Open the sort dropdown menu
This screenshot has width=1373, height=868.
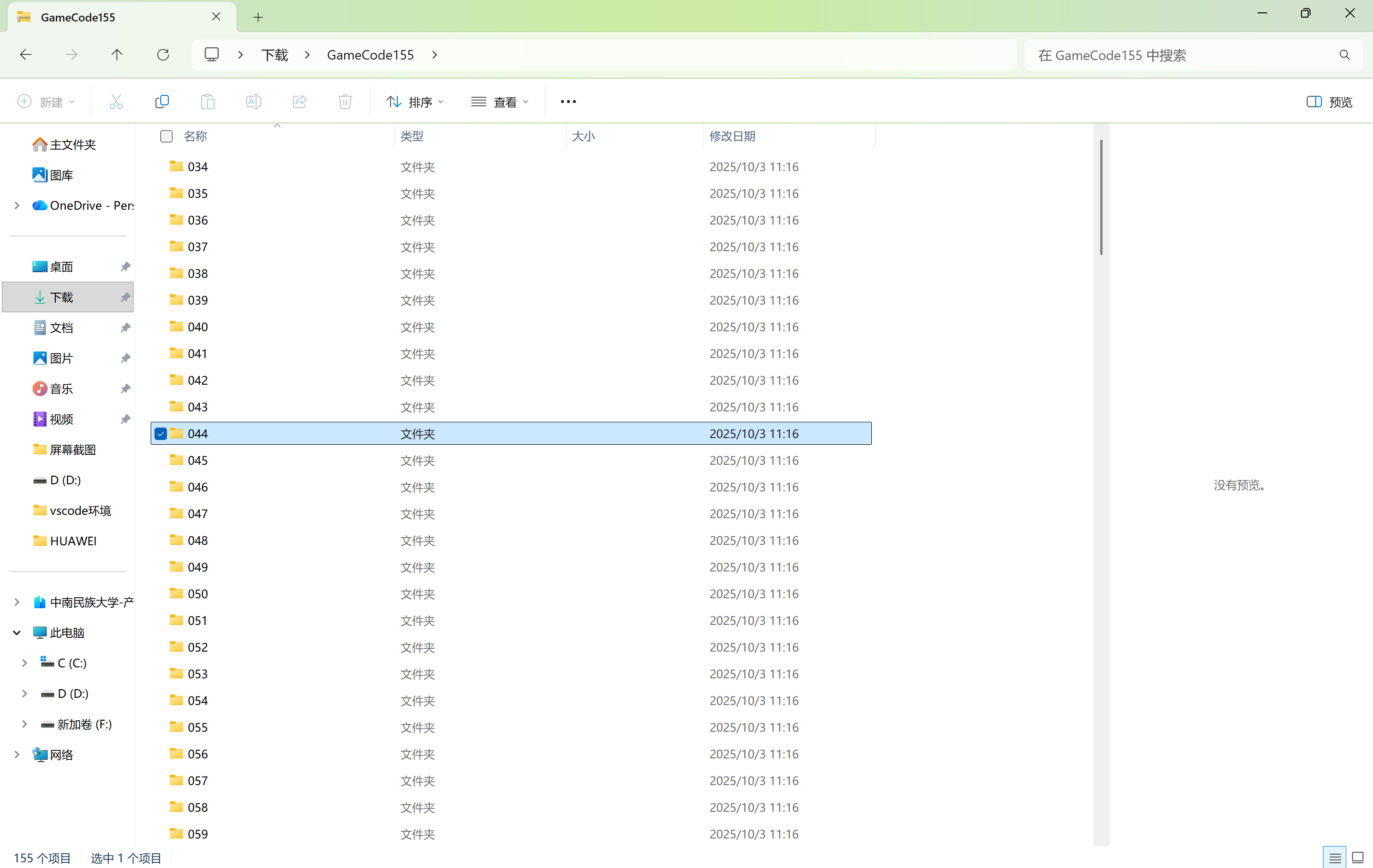(x=414, y=102)
